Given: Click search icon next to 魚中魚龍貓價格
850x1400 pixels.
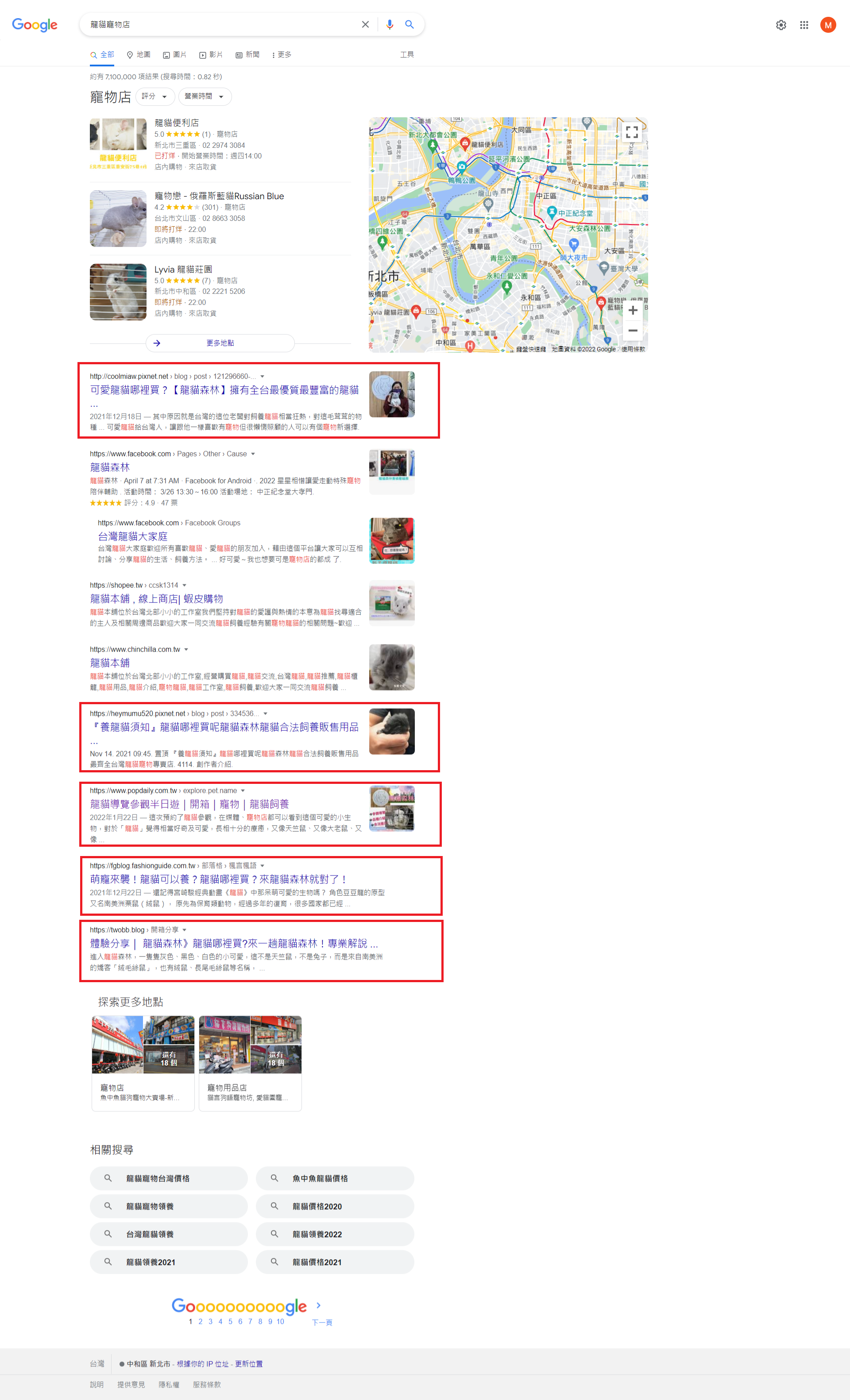Looking at the screenshot, I should (274, 1178).
